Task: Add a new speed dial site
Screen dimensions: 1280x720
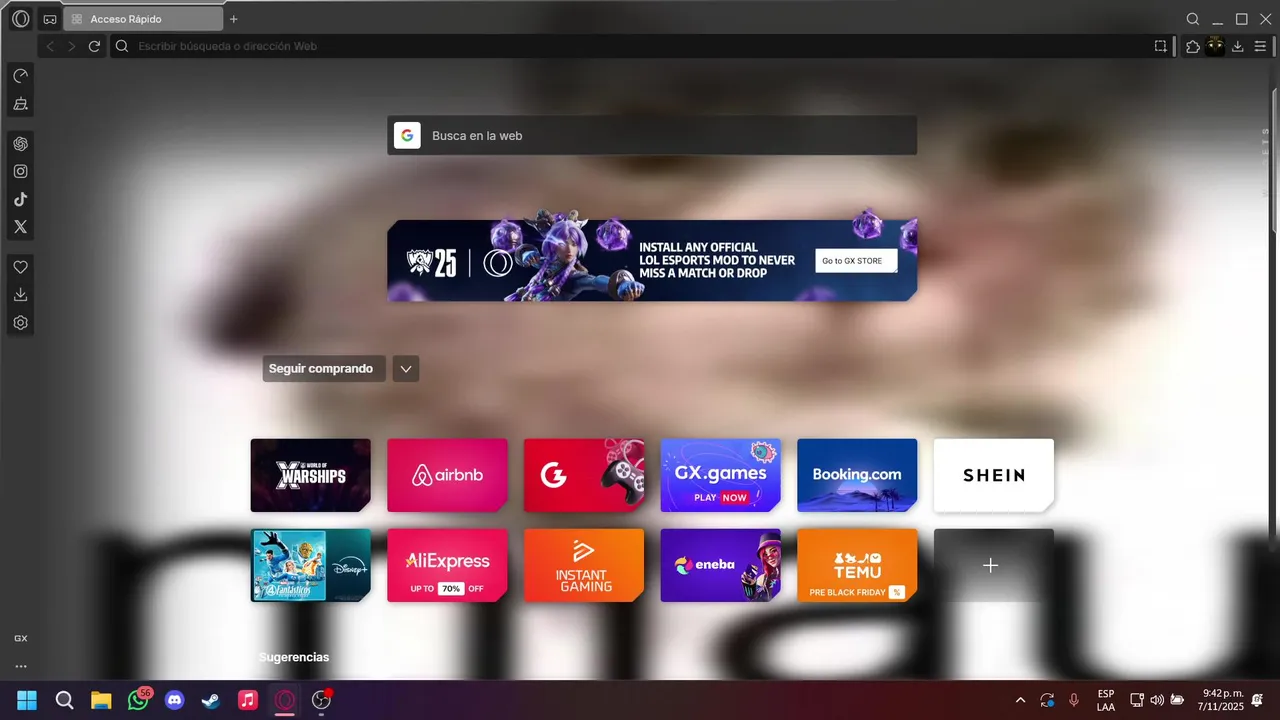Action: tap(994, 565)
